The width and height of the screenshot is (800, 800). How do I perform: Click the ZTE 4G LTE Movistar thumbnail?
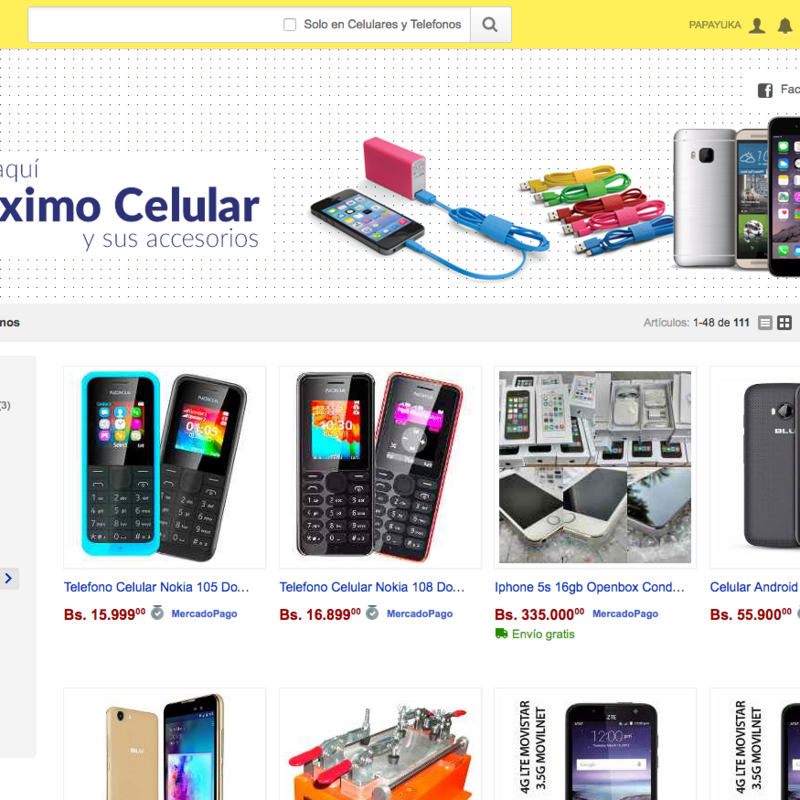595,744
